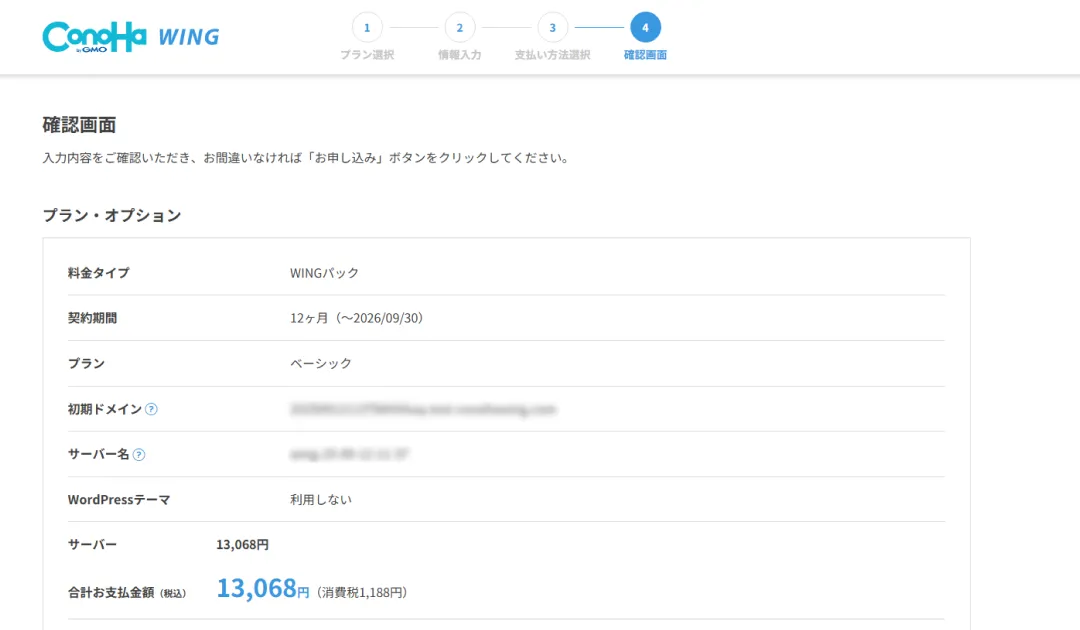Screen dimensions: 1080x630
Task: Open the ConoHa WING logo link
Action: pyautogui.click(x=131, y=36)
